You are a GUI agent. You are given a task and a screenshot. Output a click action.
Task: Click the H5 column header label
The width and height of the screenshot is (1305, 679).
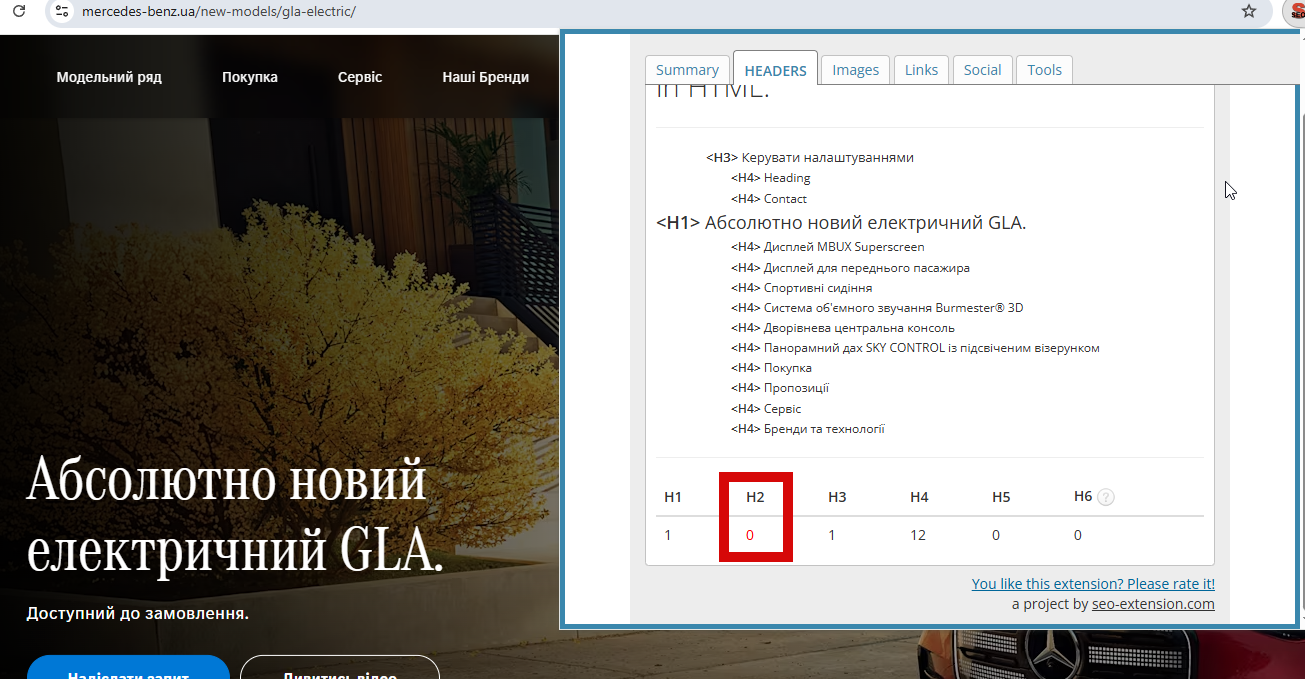pos(1001,497)
